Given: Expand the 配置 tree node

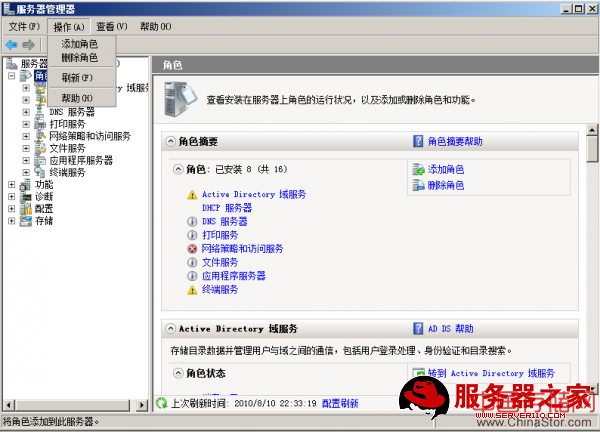Looking at the screenshot, I should 11,208.
